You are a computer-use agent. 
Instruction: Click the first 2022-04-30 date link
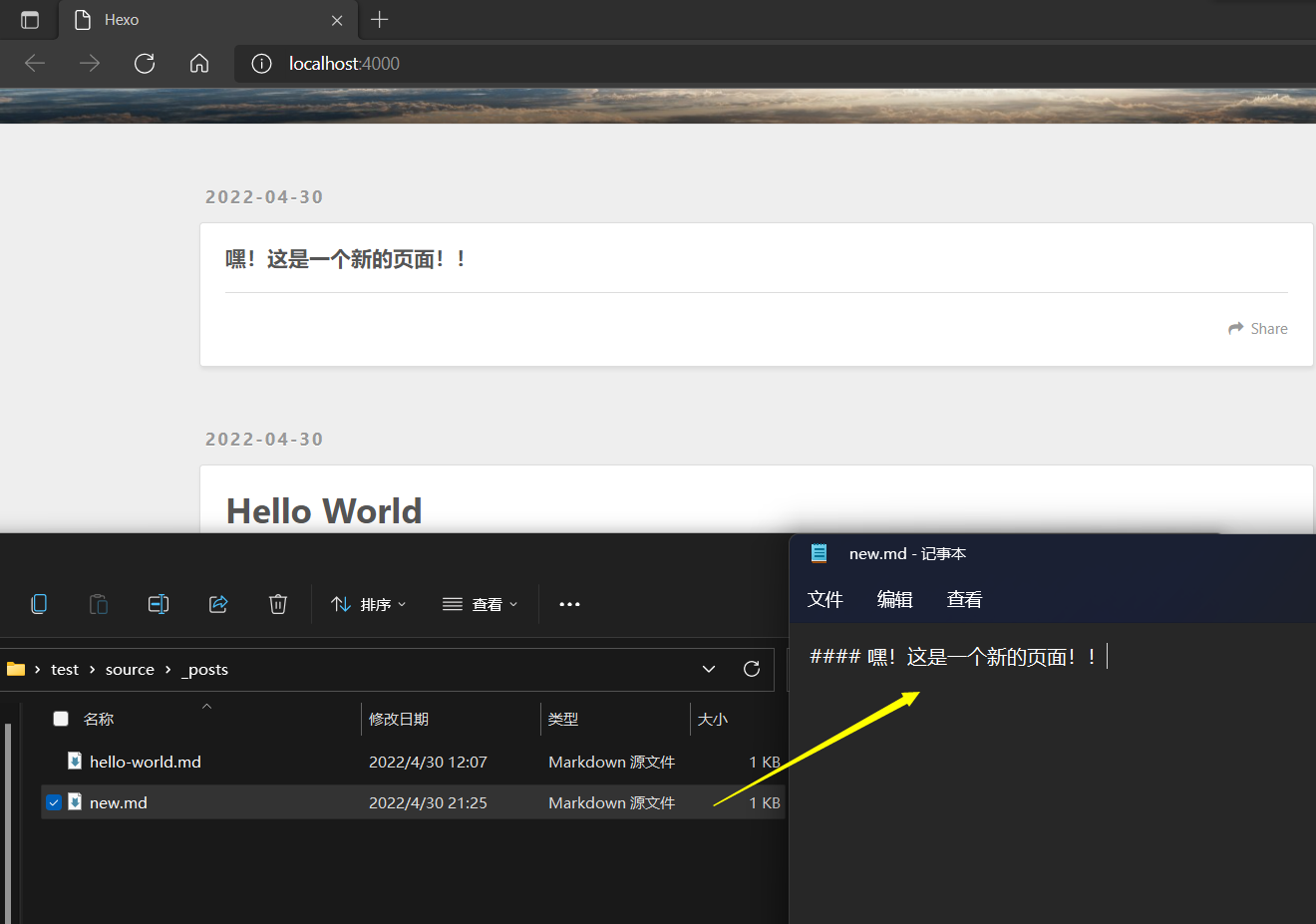(x=264, y=197)
